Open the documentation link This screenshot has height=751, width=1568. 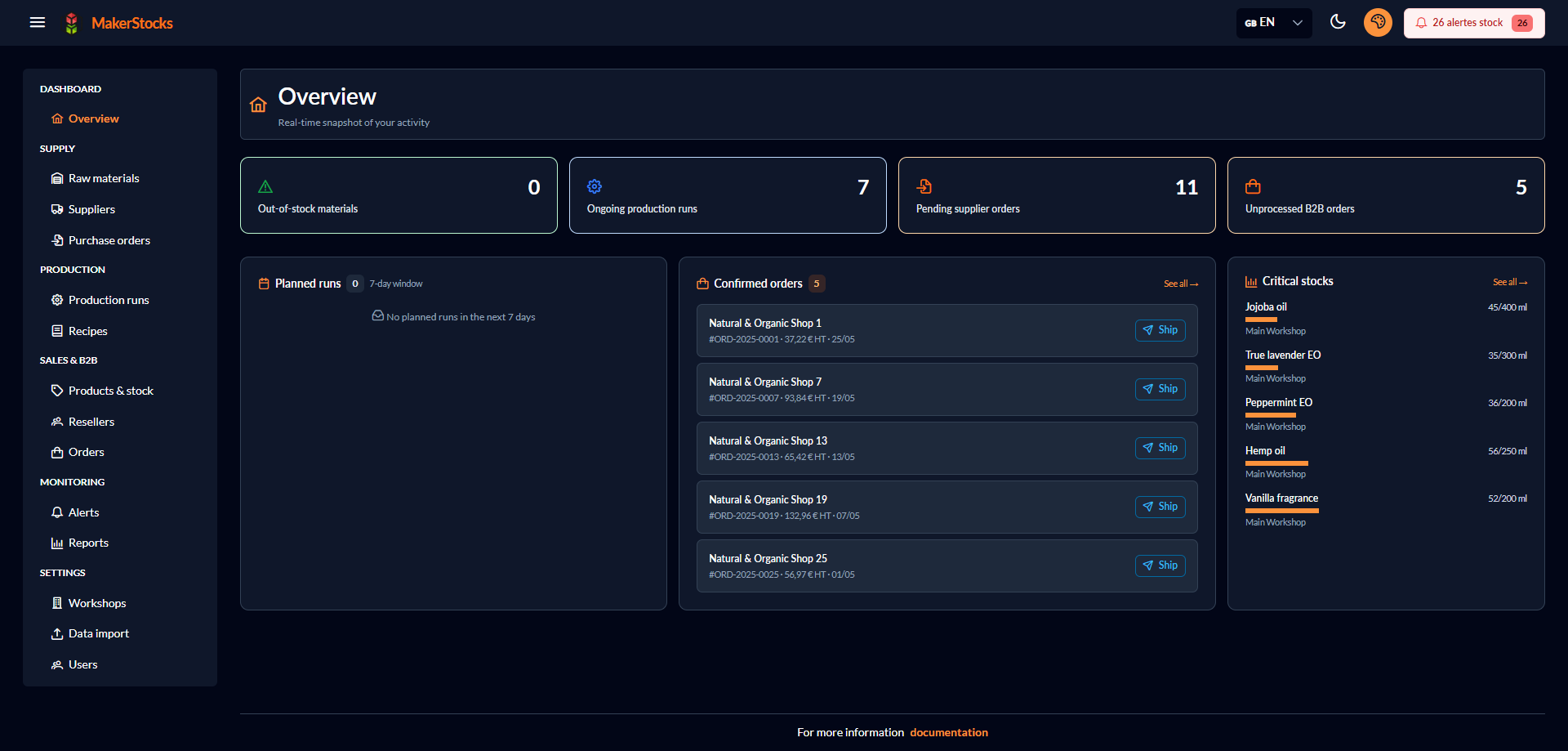click(x=949, y=732)
